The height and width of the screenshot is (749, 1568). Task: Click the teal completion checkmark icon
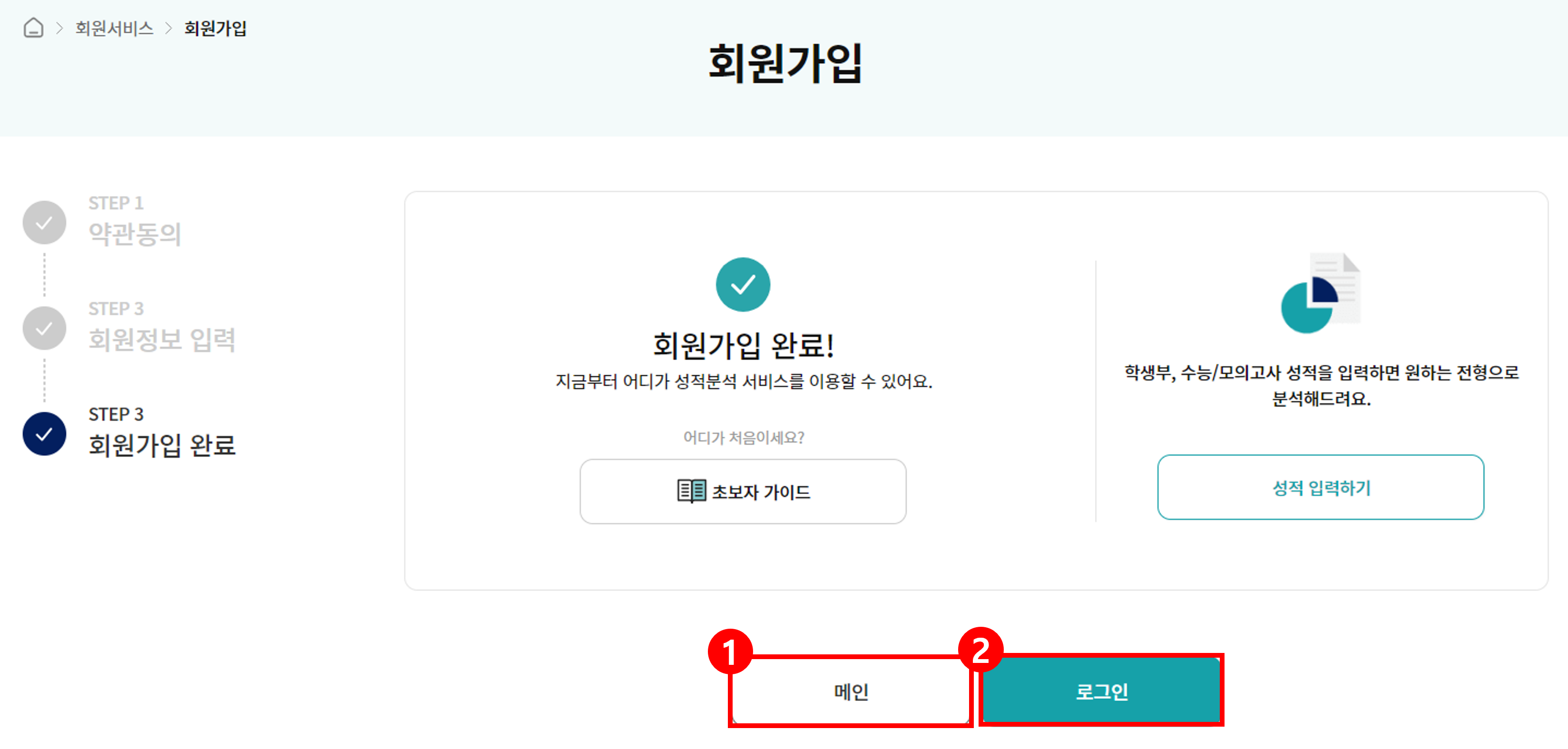pyautogui.click(x=743, y=285)
